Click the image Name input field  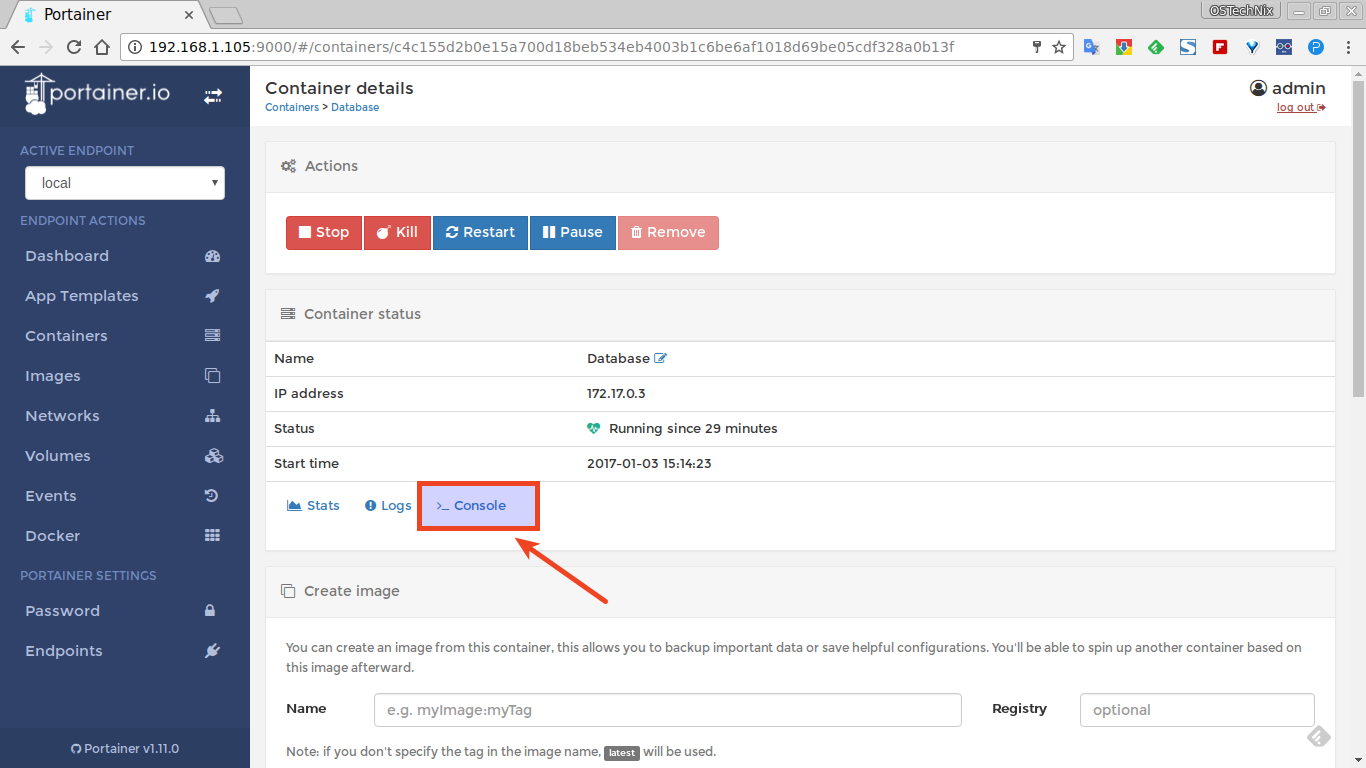[x=668, y=710]
